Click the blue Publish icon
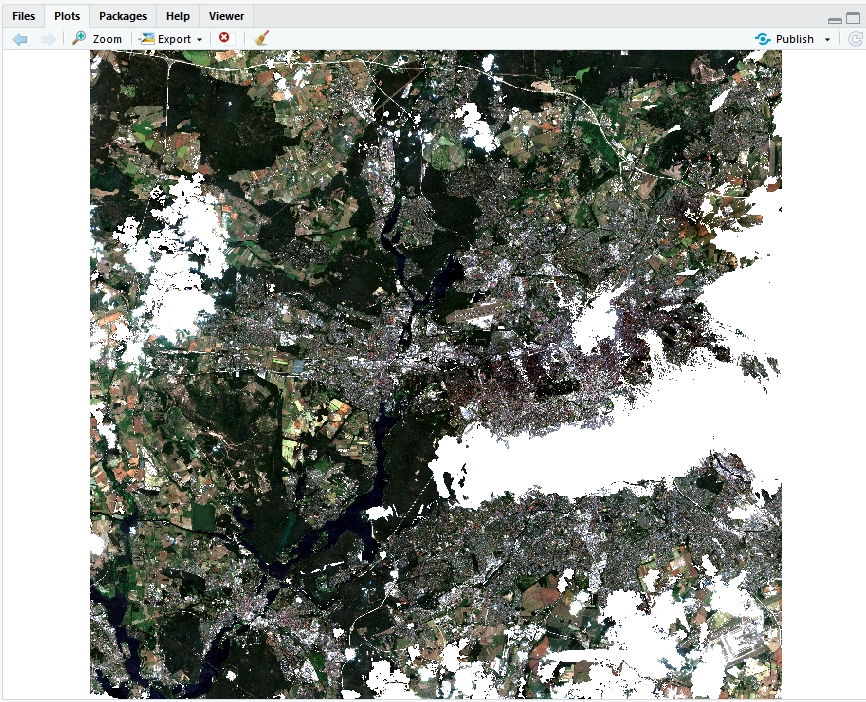 pos(763,39)
